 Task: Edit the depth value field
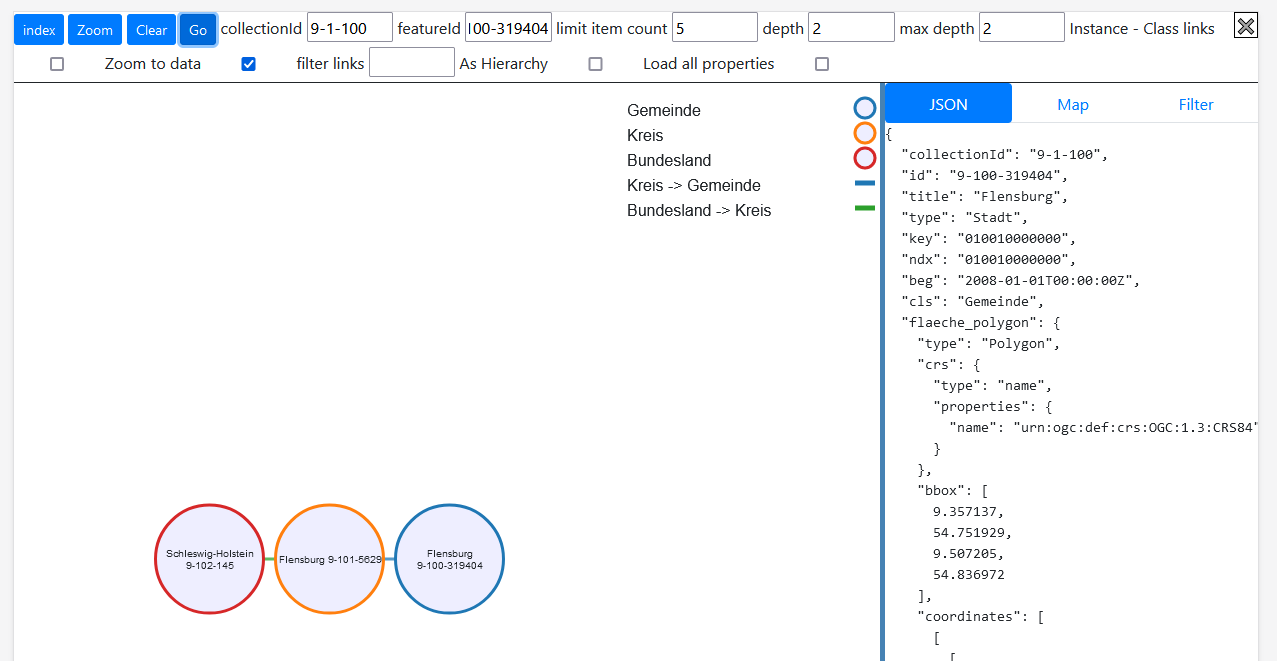coord(851,28)
